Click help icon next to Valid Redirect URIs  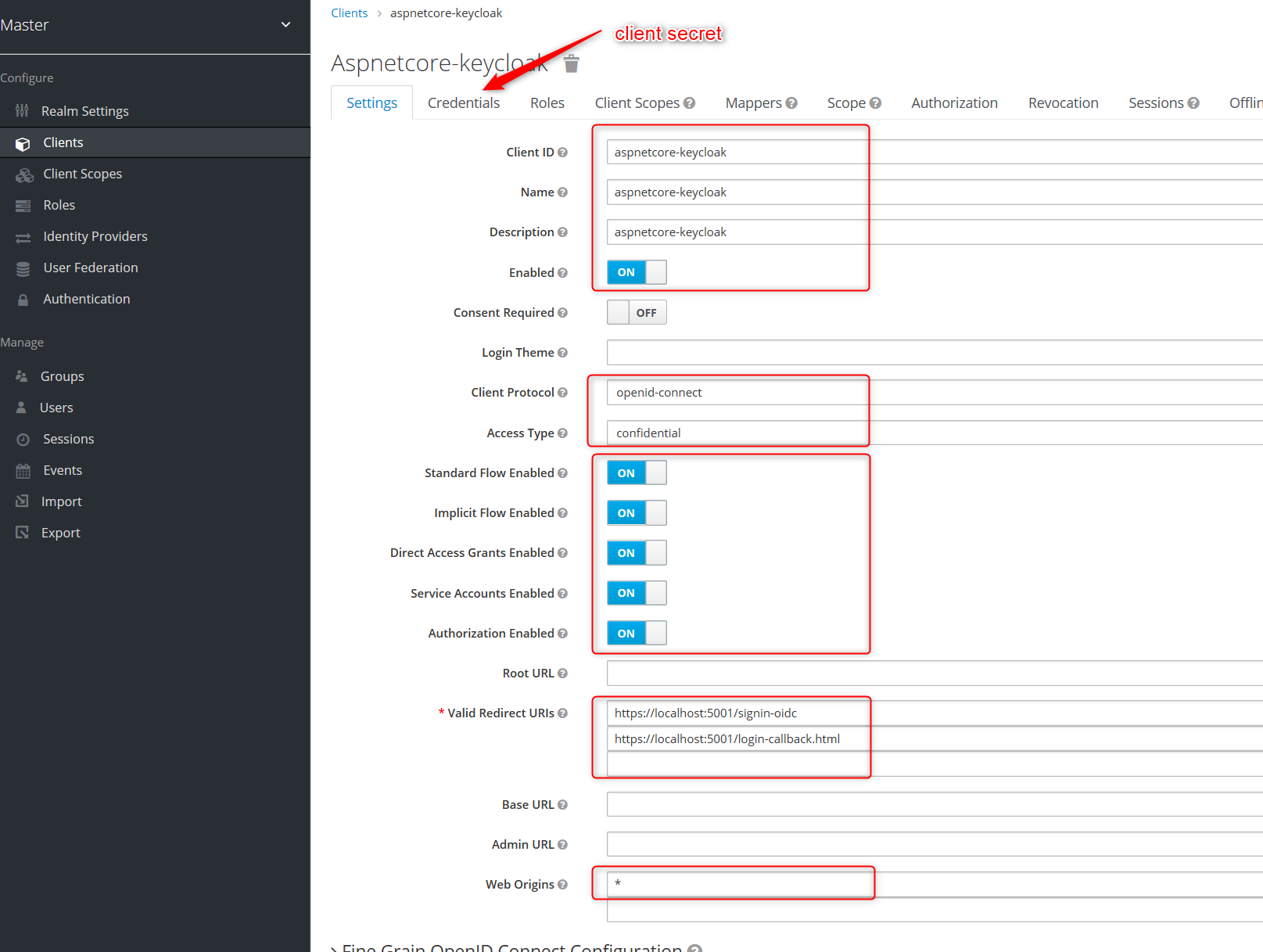pyautogui.click(x=562, y=713)
